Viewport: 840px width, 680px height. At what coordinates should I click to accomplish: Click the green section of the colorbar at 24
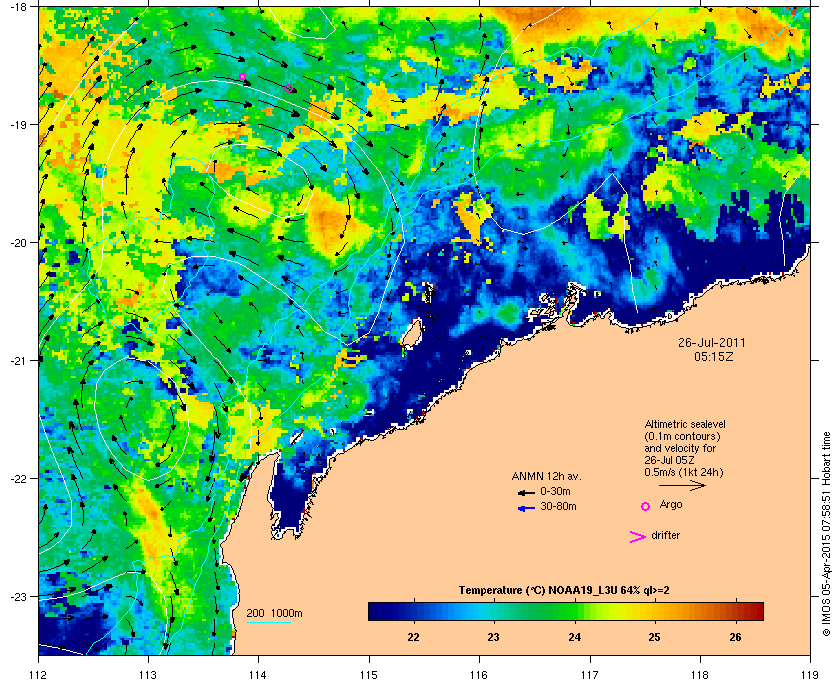(x=575, y=611)
